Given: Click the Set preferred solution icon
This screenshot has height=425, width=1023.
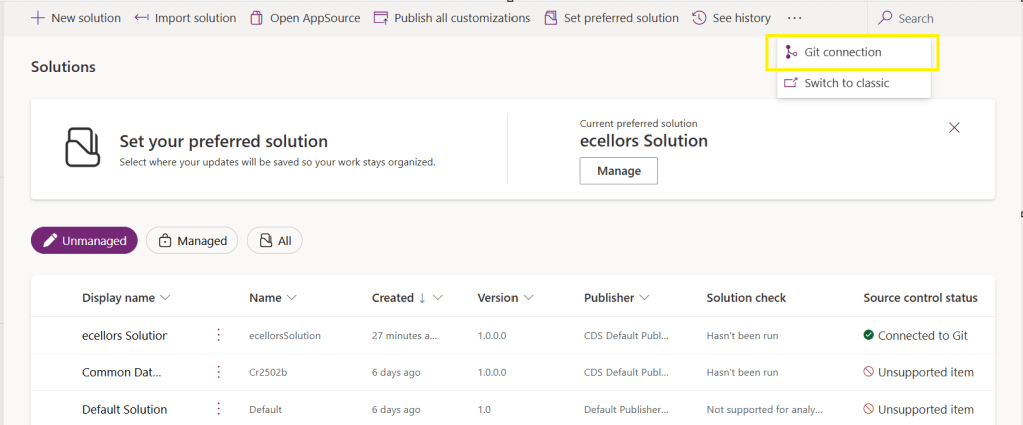Looking at the screenshot, I should tap(550, 18).
